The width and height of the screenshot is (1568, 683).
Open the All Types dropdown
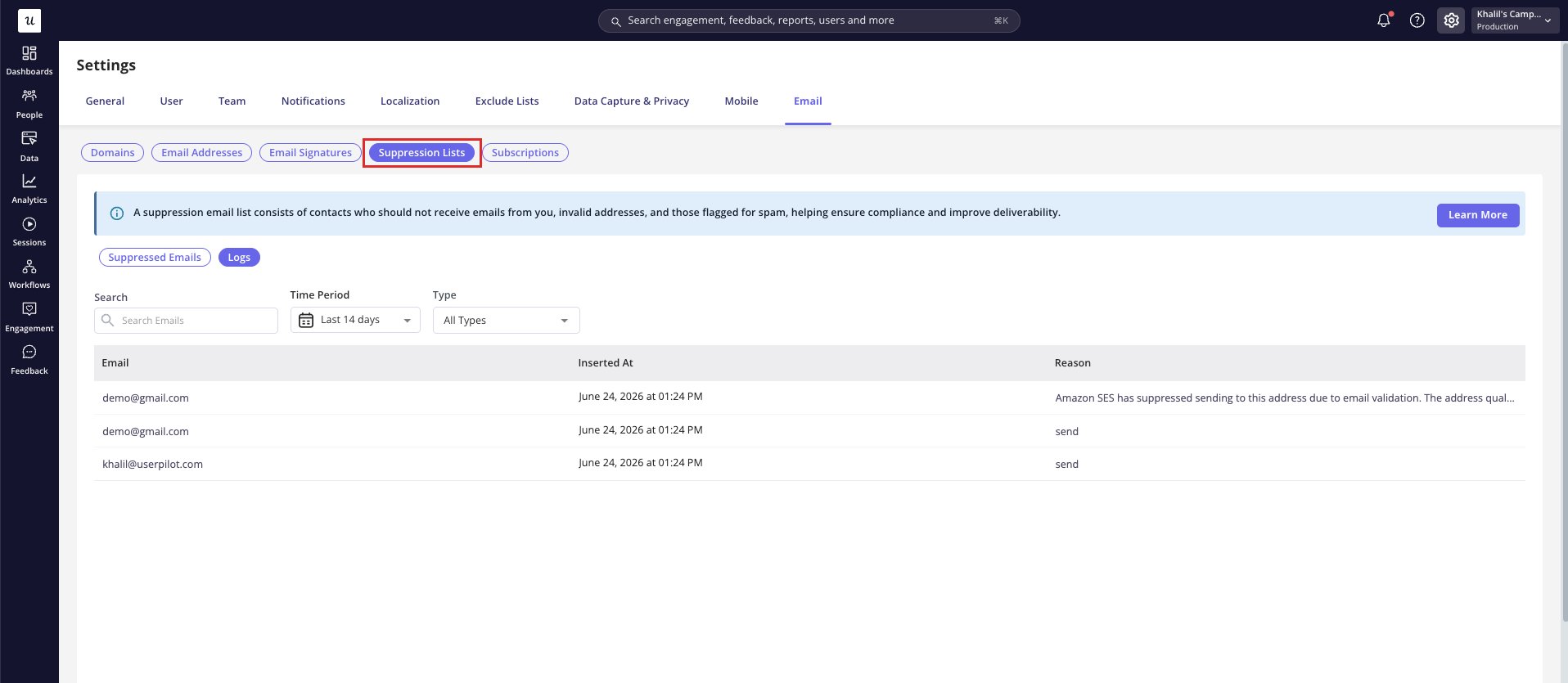(506, 320)
